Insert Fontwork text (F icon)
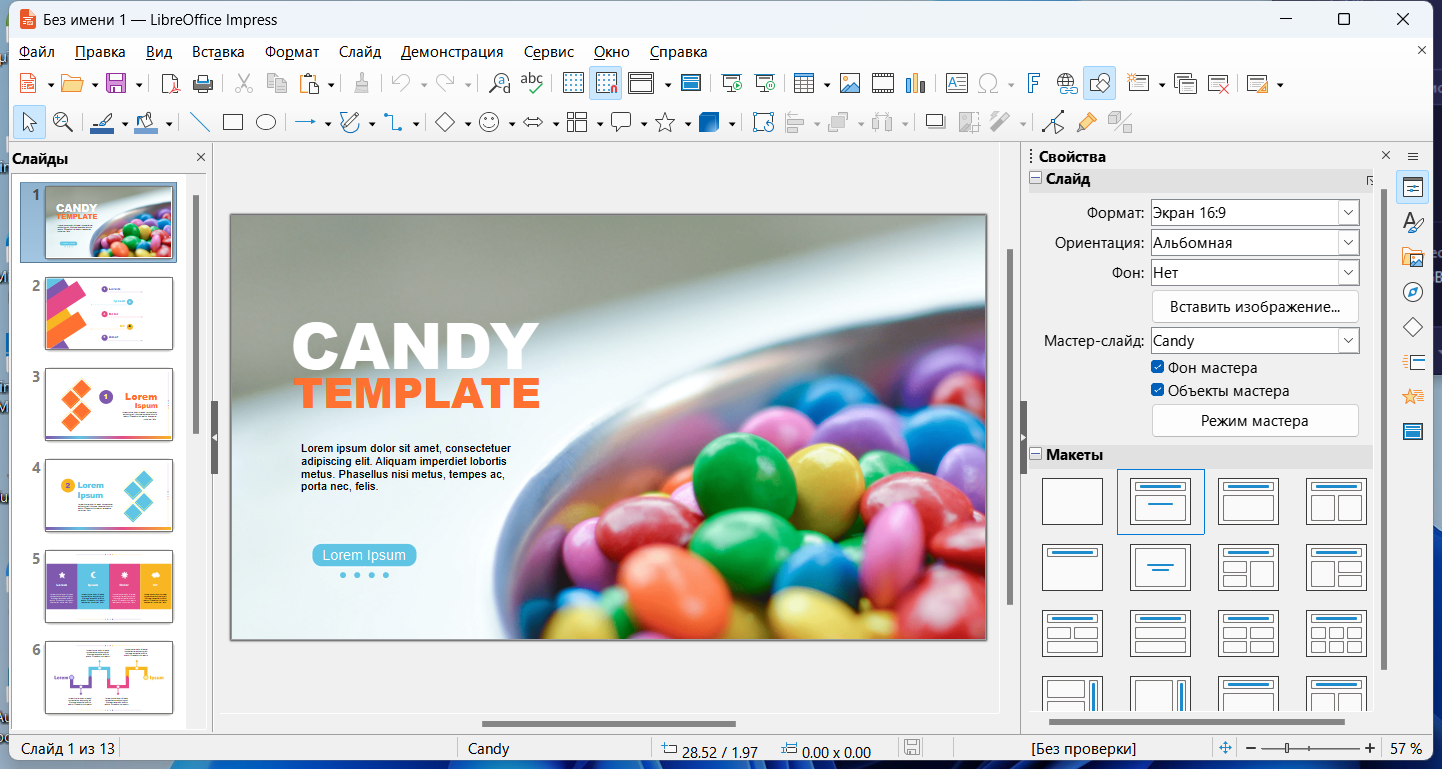 1034,84
